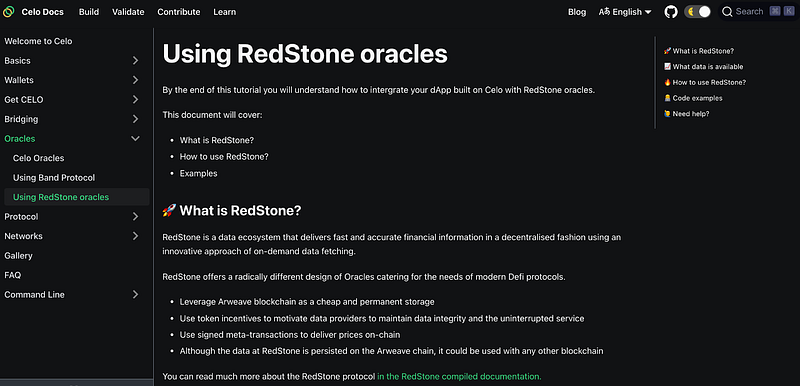Collapse the Oracles sidebar section
The width and height of the screenshot is (800, 386).
[x=135, y=139]
